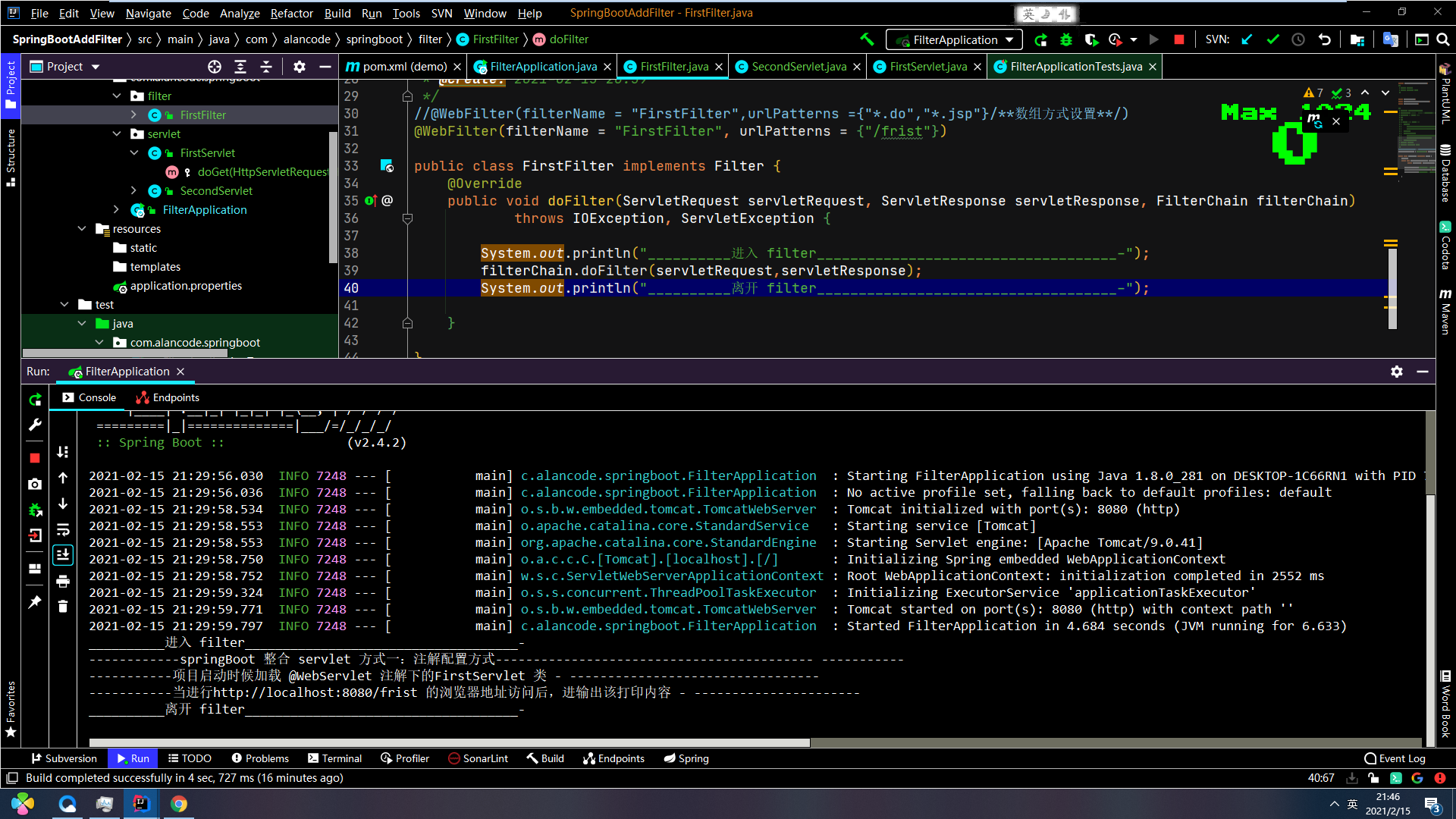Open Run panel options gear icon
The width and height of the screenshot is (1456, 819).
tap(1397, 372)
